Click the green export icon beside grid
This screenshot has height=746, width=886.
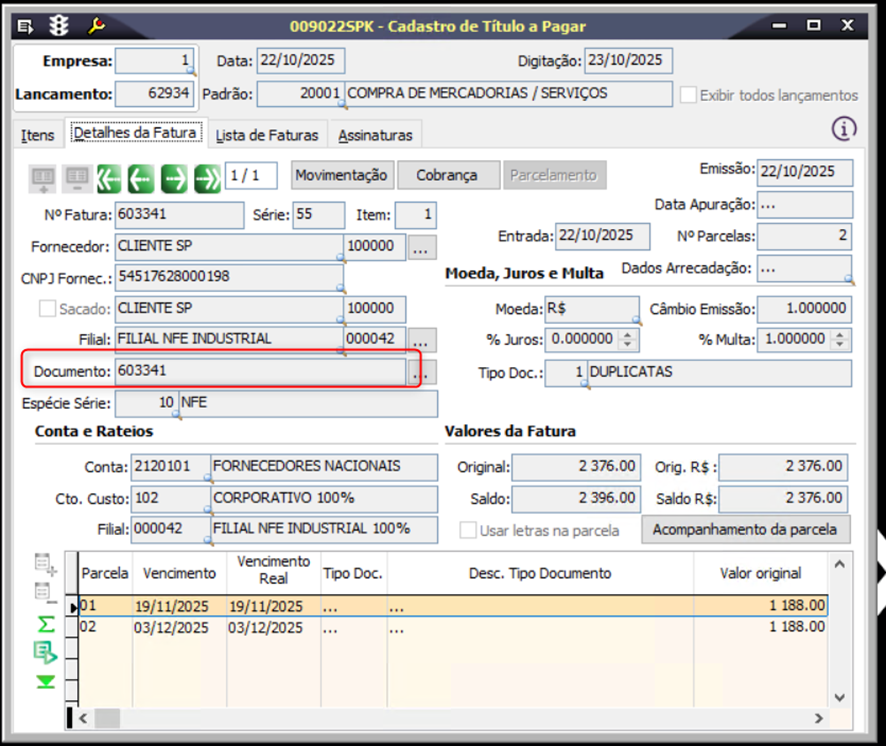point(45,652)
